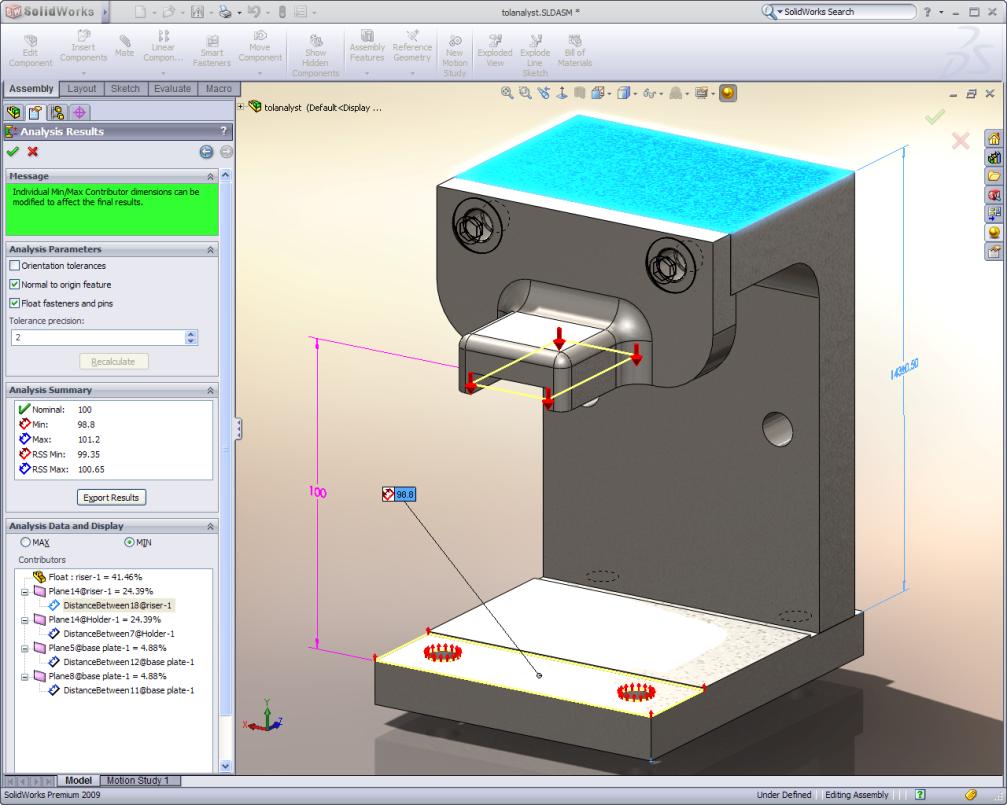The image size is (1008, 805).
Task: Open the FeatureManager design tree tab
Action: (14, 113)
